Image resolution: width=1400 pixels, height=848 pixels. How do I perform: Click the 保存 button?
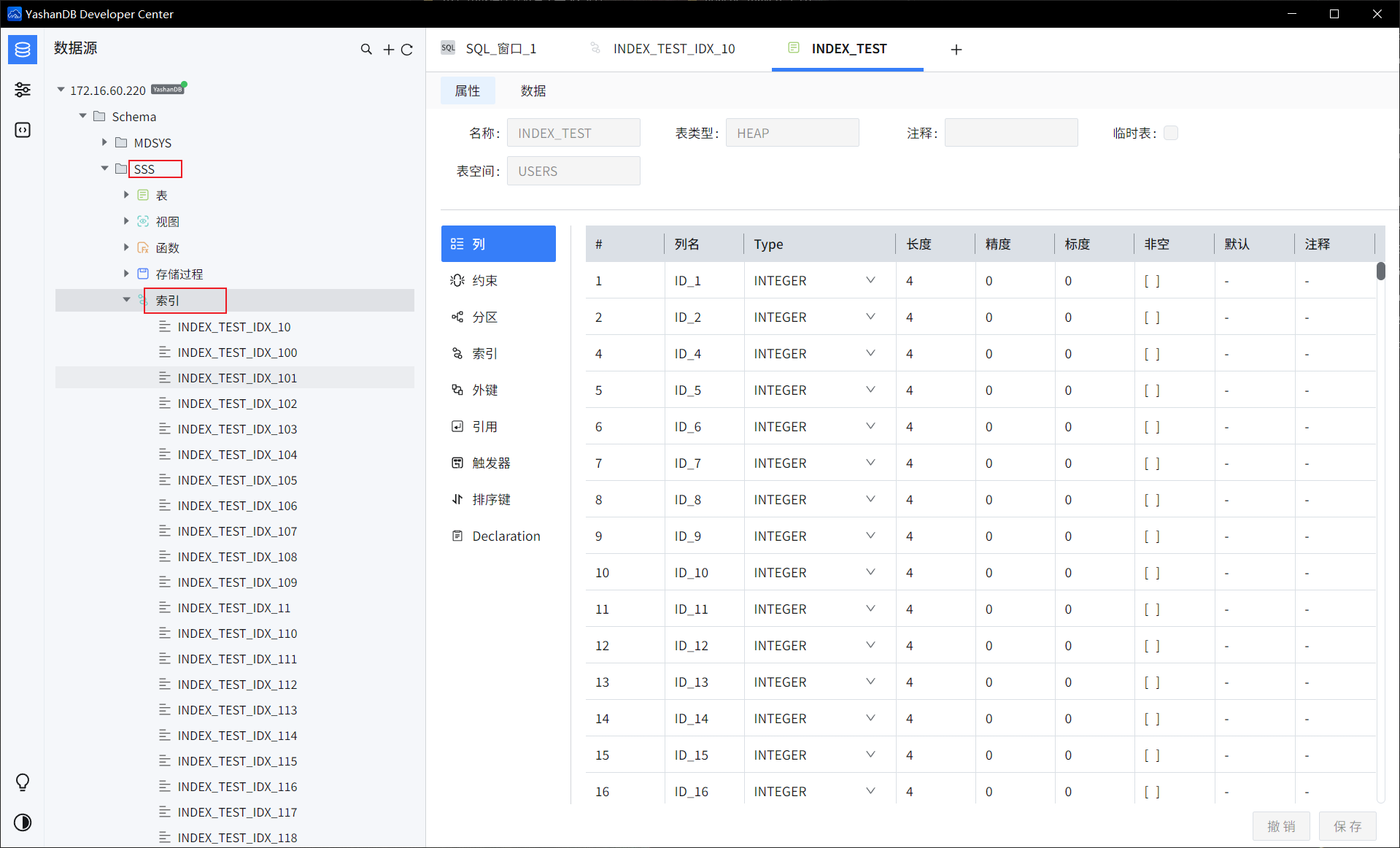[x=1347, y=826]
